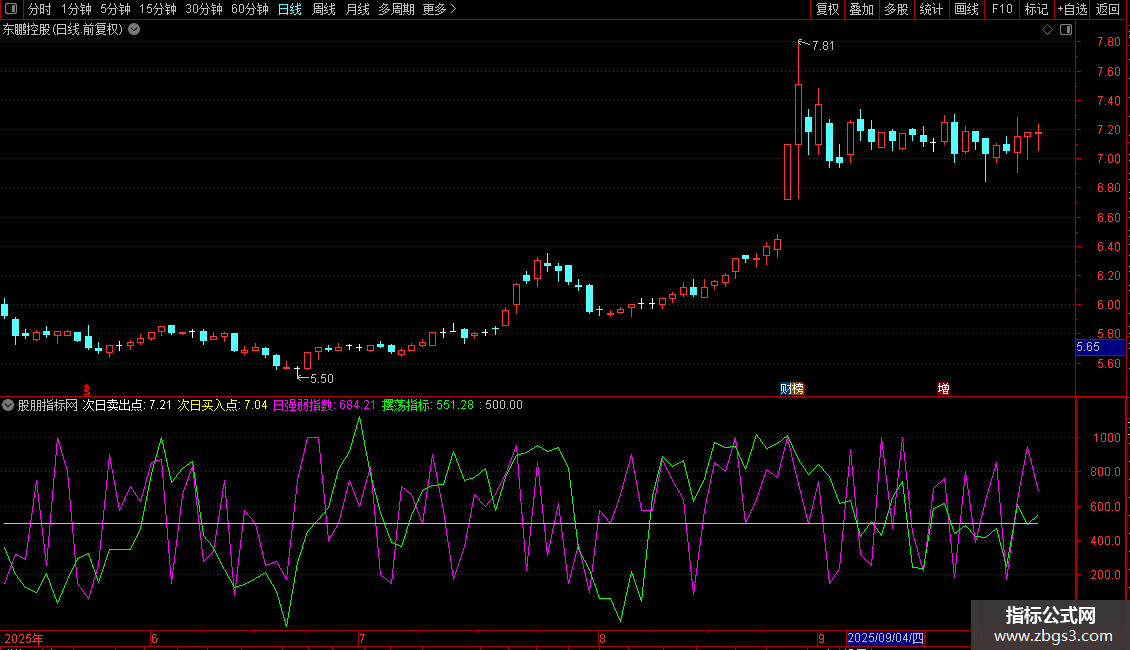1130x650 pixels.
Task: Switch to 分时 intraday view
Action: pos(39,9)
